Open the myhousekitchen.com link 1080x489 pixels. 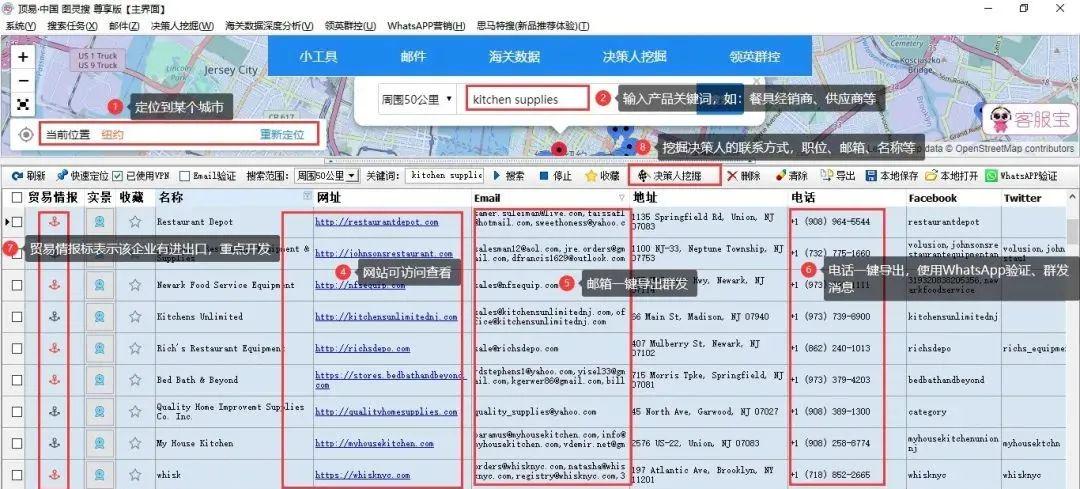[x=375, y=444]
